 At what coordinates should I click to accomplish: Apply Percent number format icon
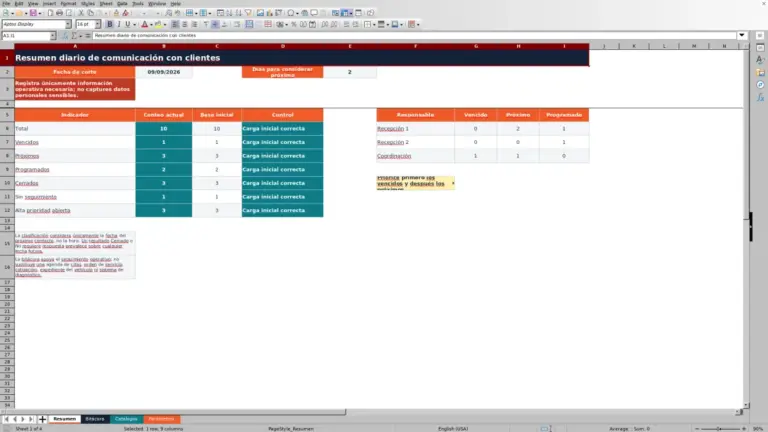click(x=293, y=24)
